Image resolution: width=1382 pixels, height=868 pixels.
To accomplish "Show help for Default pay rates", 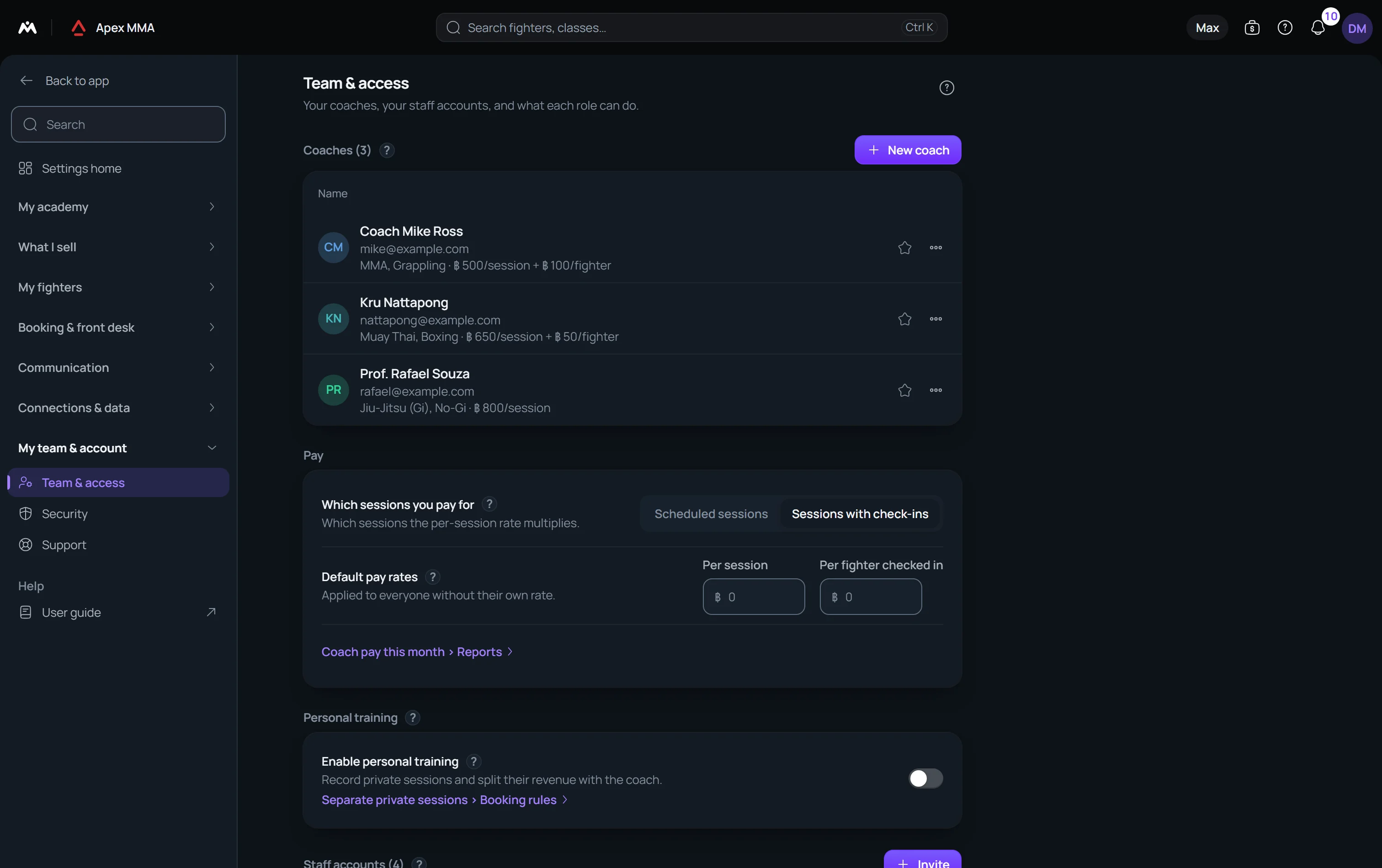I will click(433, 577).
